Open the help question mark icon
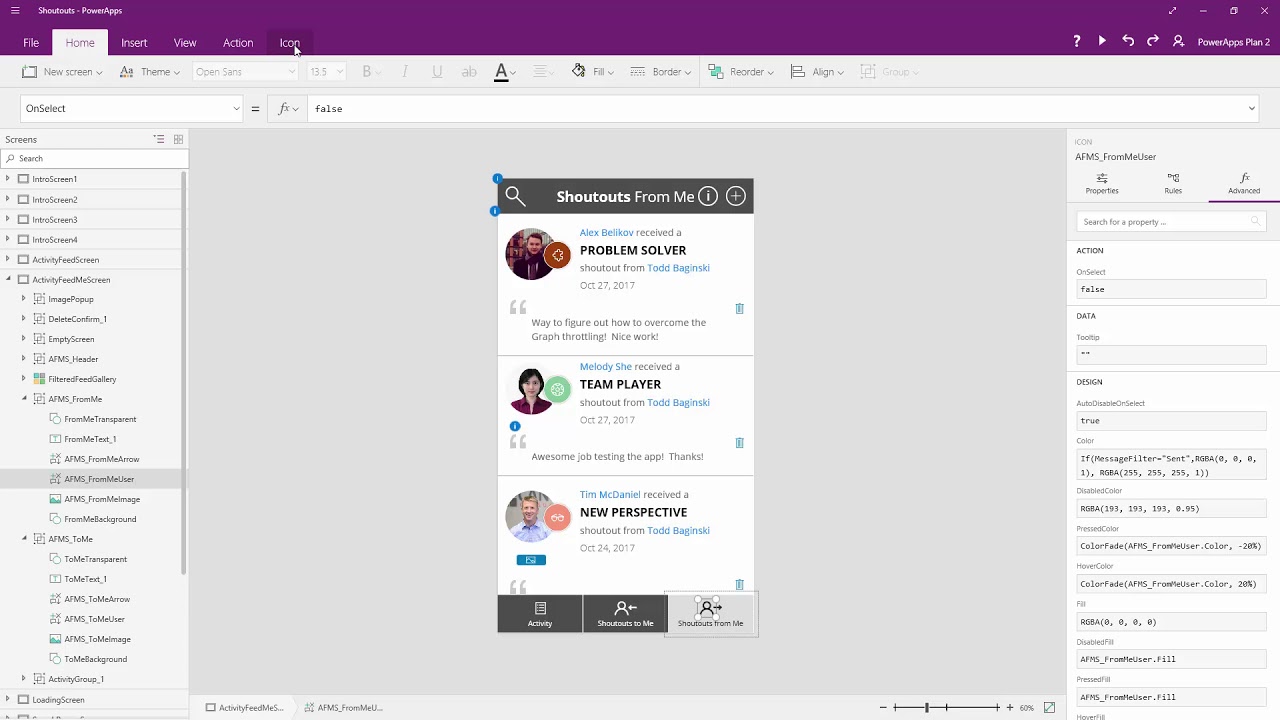This screenshot has width=1280, height=720. [x=1076, y=41]
